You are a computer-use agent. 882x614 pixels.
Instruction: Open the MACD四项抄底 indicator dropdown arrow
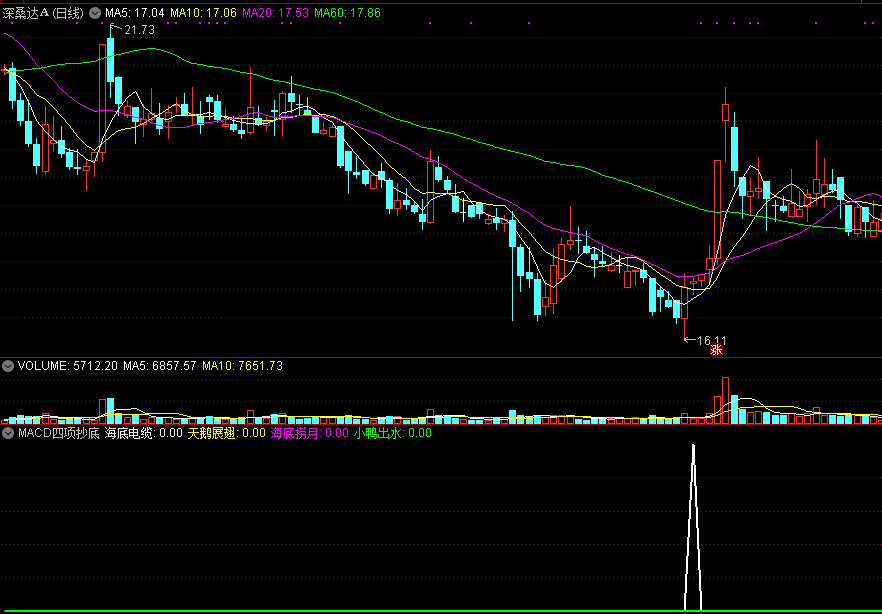click(8, 434)
